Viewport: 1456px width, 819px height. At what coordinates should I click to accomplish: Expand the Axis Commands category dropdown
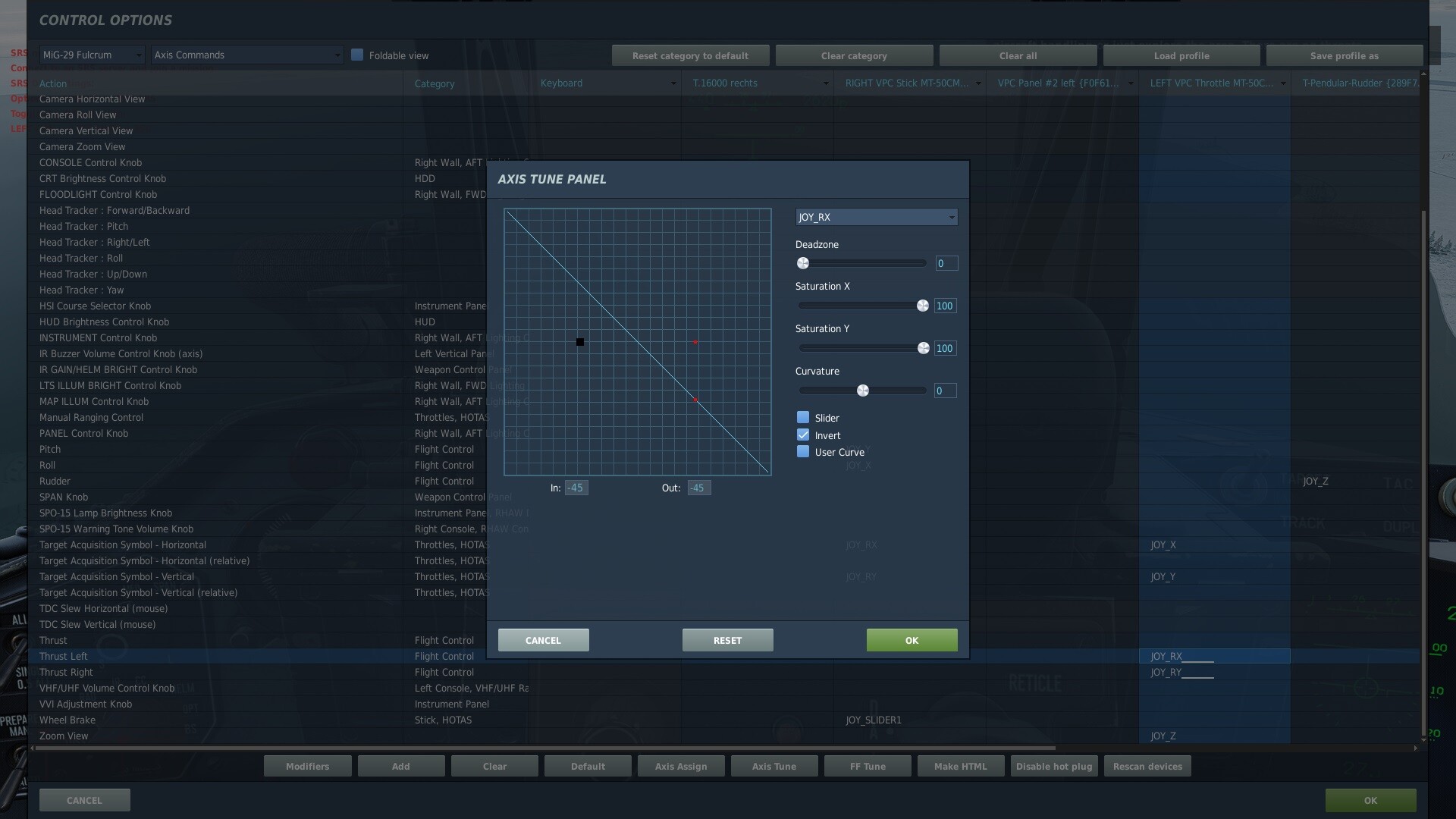tap(246, 55)
